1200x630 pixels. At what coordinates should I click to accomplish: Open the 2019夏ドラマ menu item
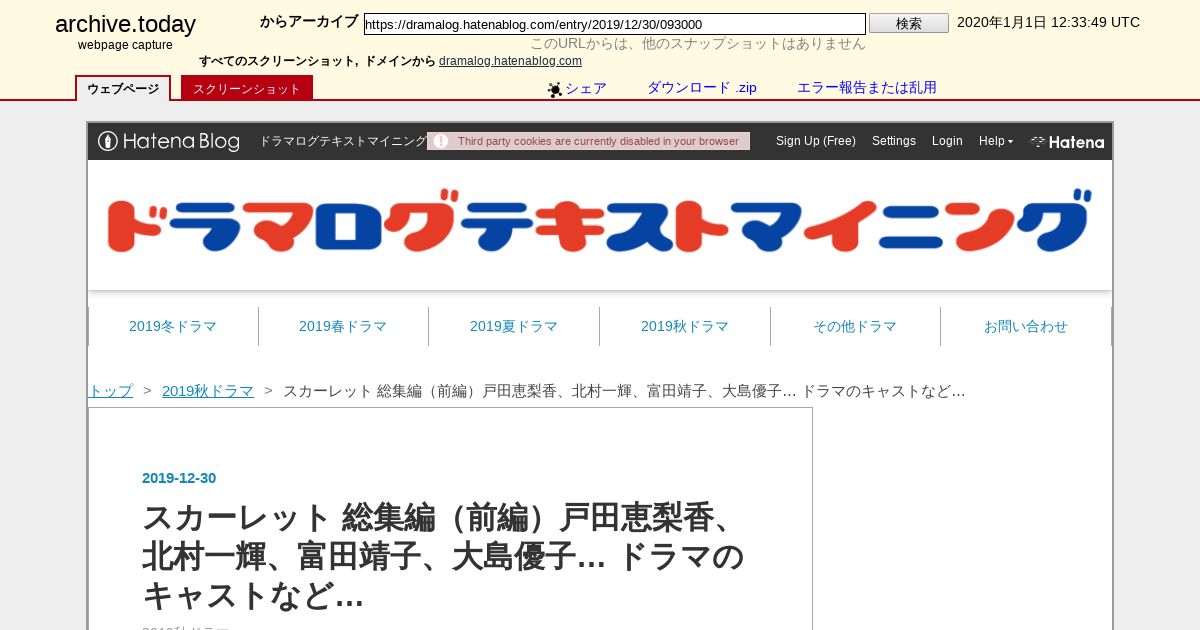514,326
